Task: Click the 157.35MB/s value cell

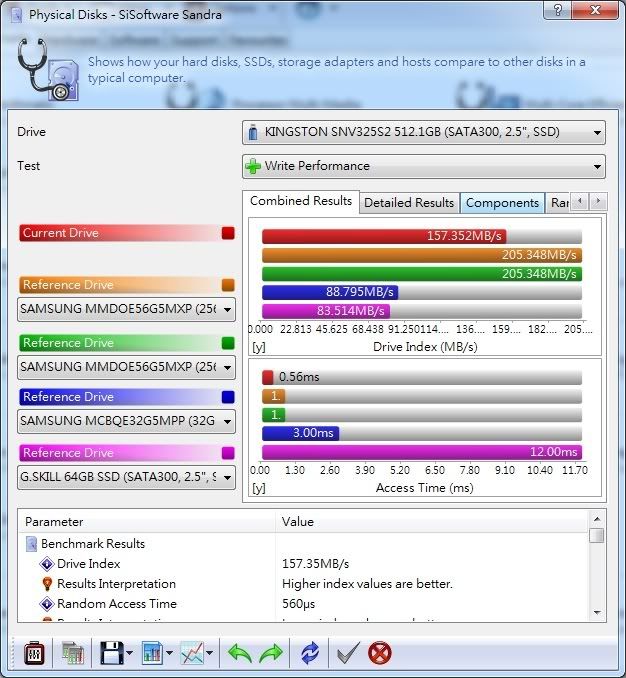Action: [x=316, y=564]
